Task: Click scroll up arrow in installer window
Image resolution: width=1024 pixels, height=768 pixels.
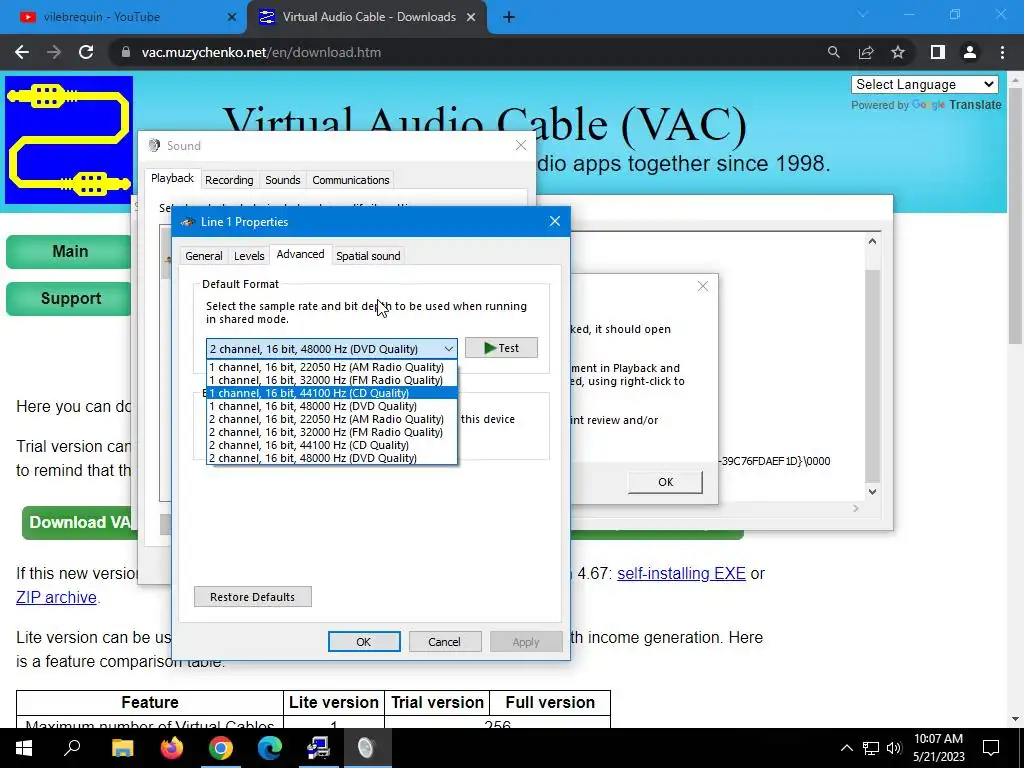Action: tap(872, 241)
